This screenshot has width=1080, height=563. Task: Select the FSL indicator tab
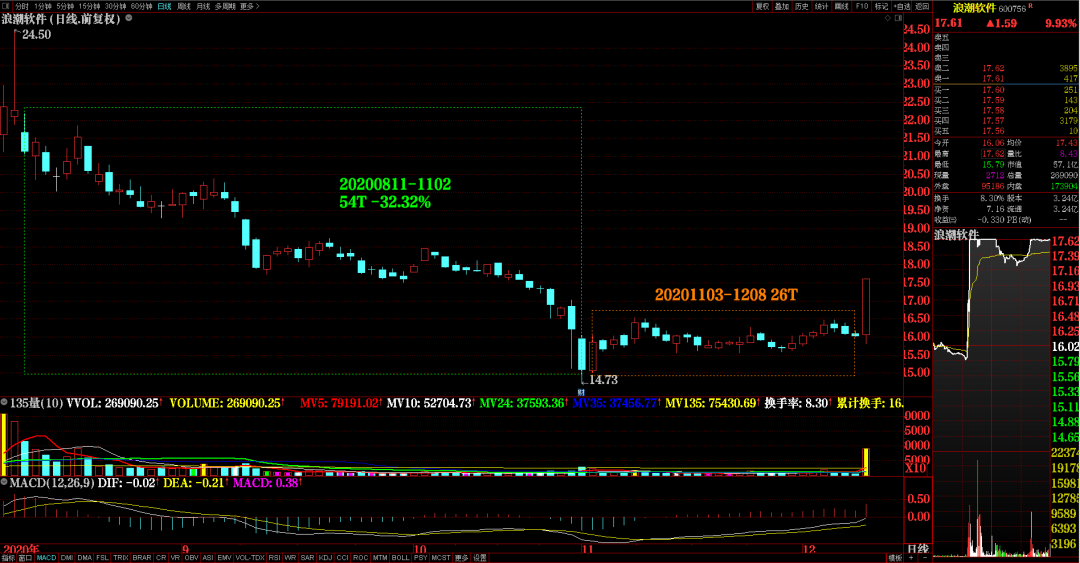pos(103,557)
